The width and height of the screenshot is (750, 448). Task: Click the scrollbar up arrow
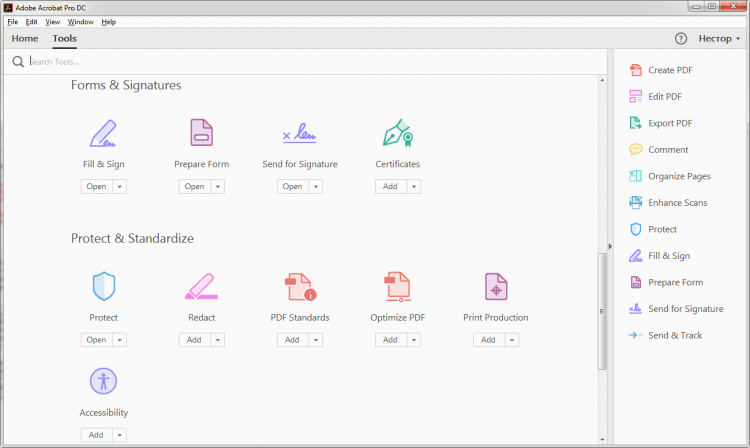point(602,80)
